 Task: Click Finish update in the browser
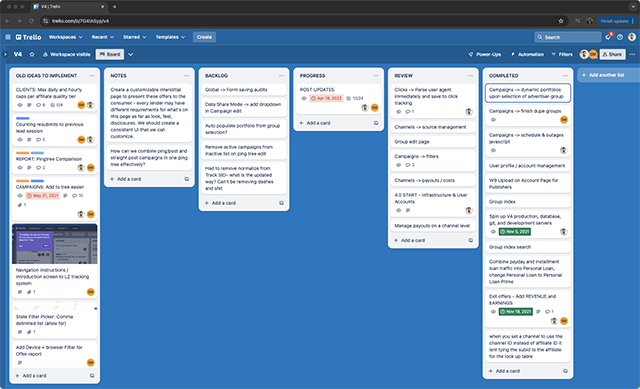pyautogui.click(x=617, y=21)
